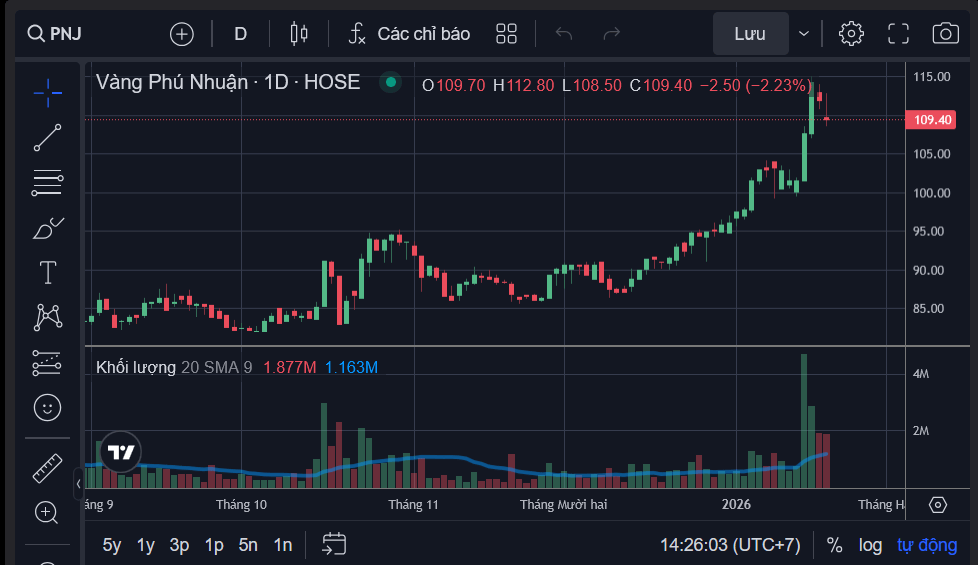Open chart settings gear icon
Screen dimensions: 978x565
(x=851, y=33)
